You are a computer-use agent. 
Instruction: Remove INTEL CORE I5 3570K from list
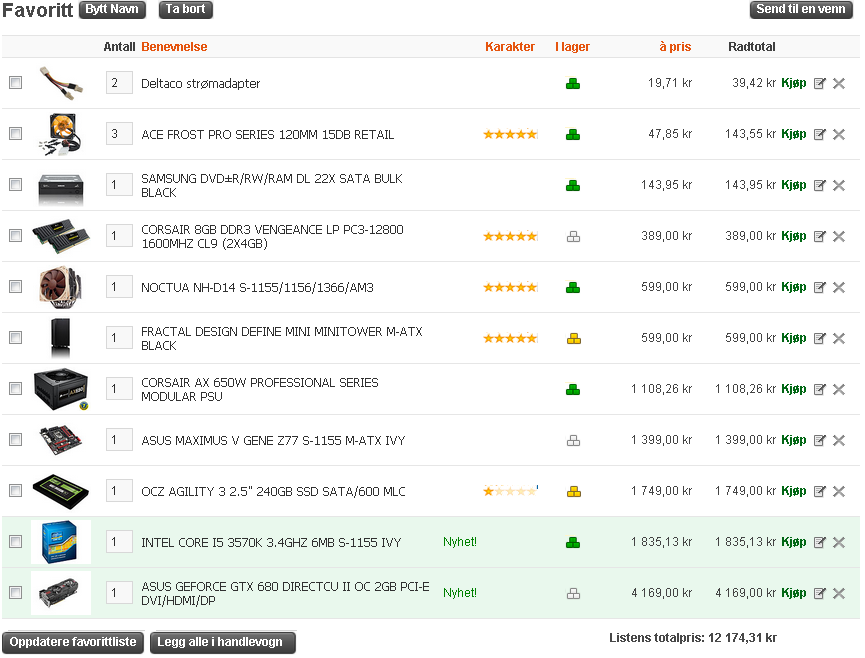tap(839, 542)
